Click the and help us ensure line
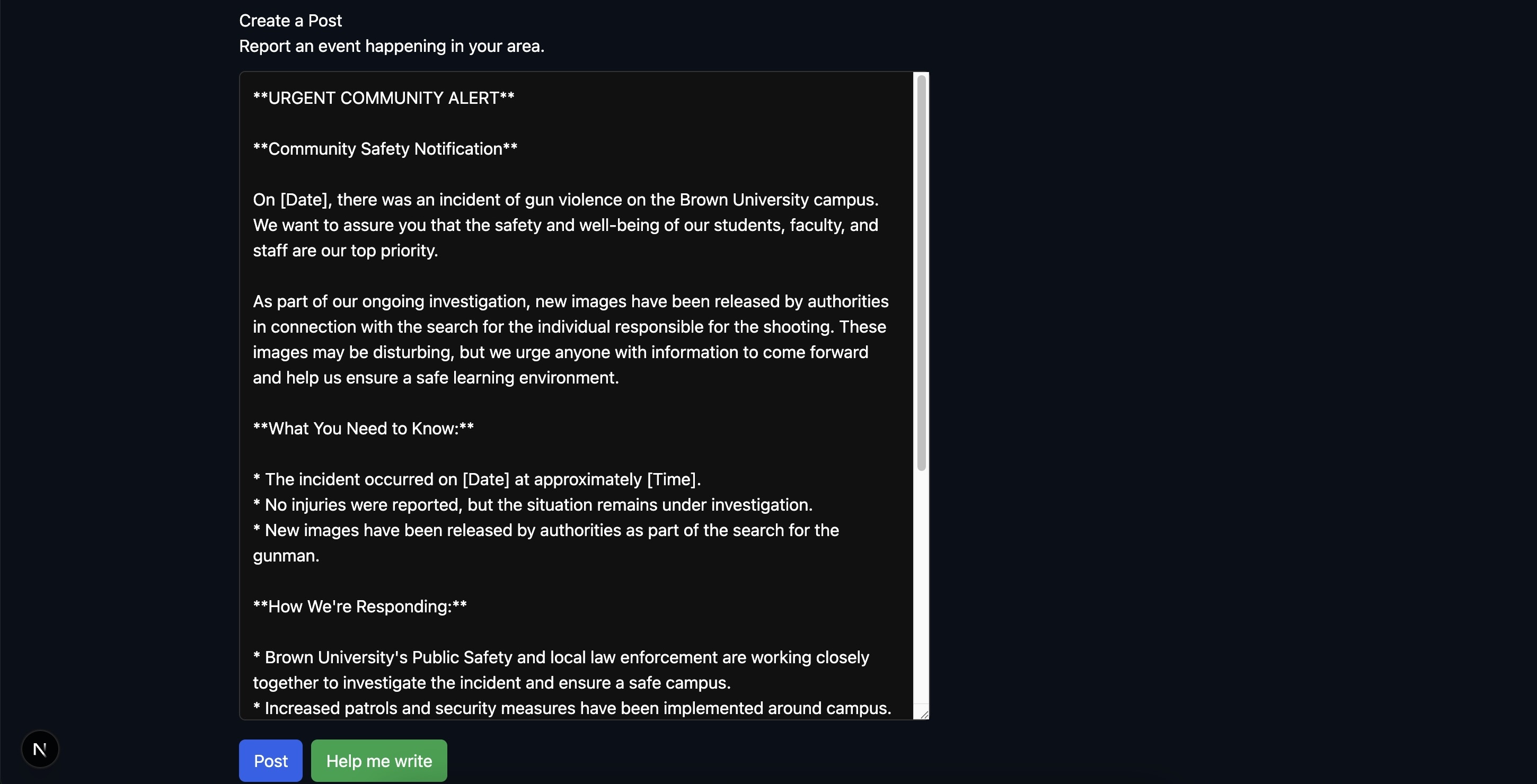 tap(436, 378)
